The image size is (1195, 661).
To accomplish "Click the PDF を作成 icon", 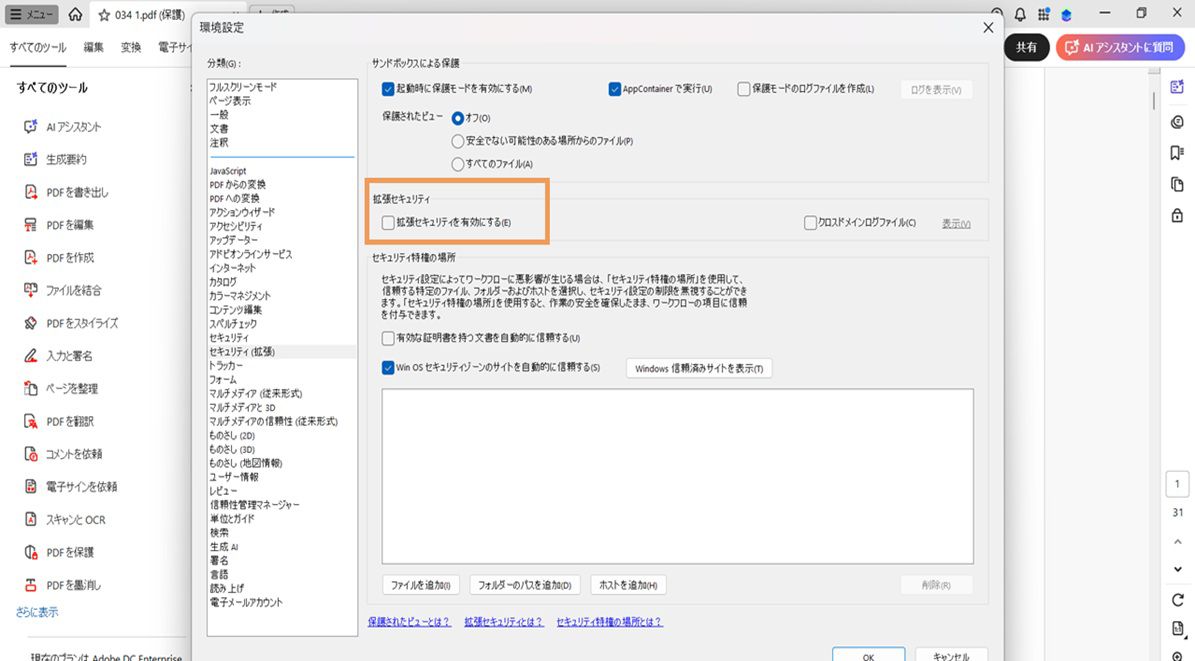I will [30, 258].
